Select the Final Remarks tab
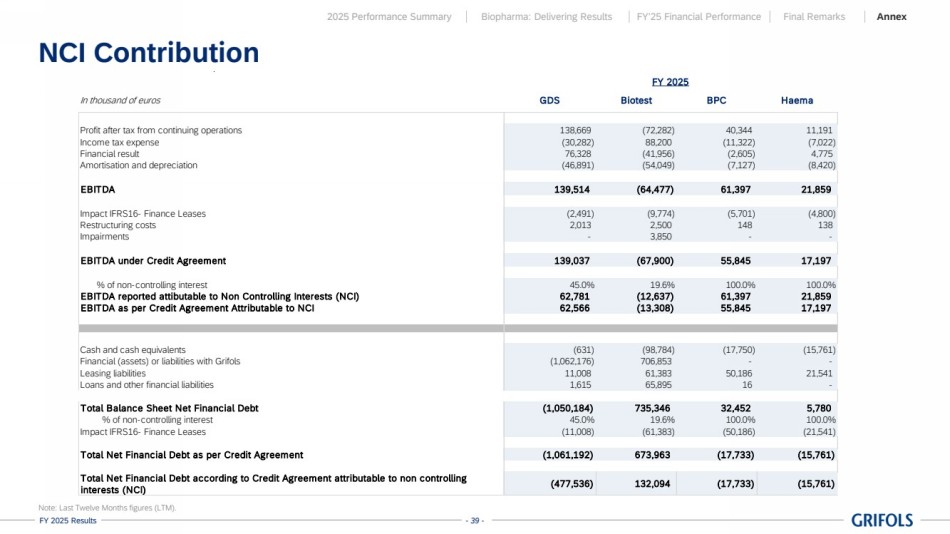The width and height of the screenshot is (950, 534). click(813, 17)
